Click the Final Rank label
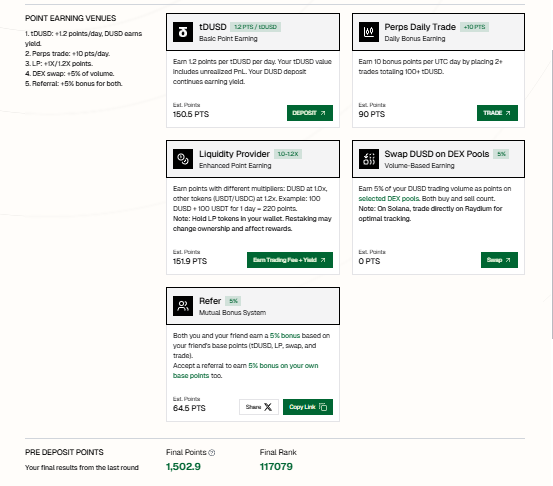This screenshot has width=553, height=486. 278,452
